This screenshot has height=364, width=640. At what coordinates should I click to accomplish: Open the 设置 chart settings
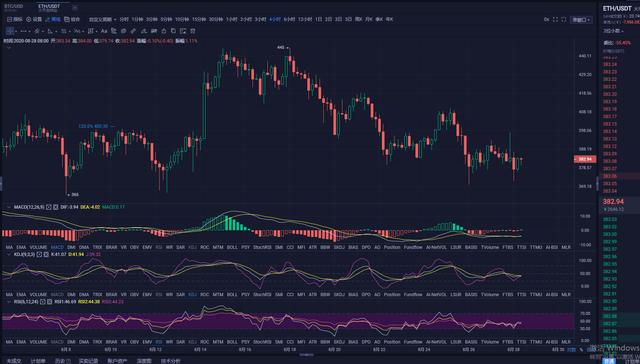pos(34,19)
